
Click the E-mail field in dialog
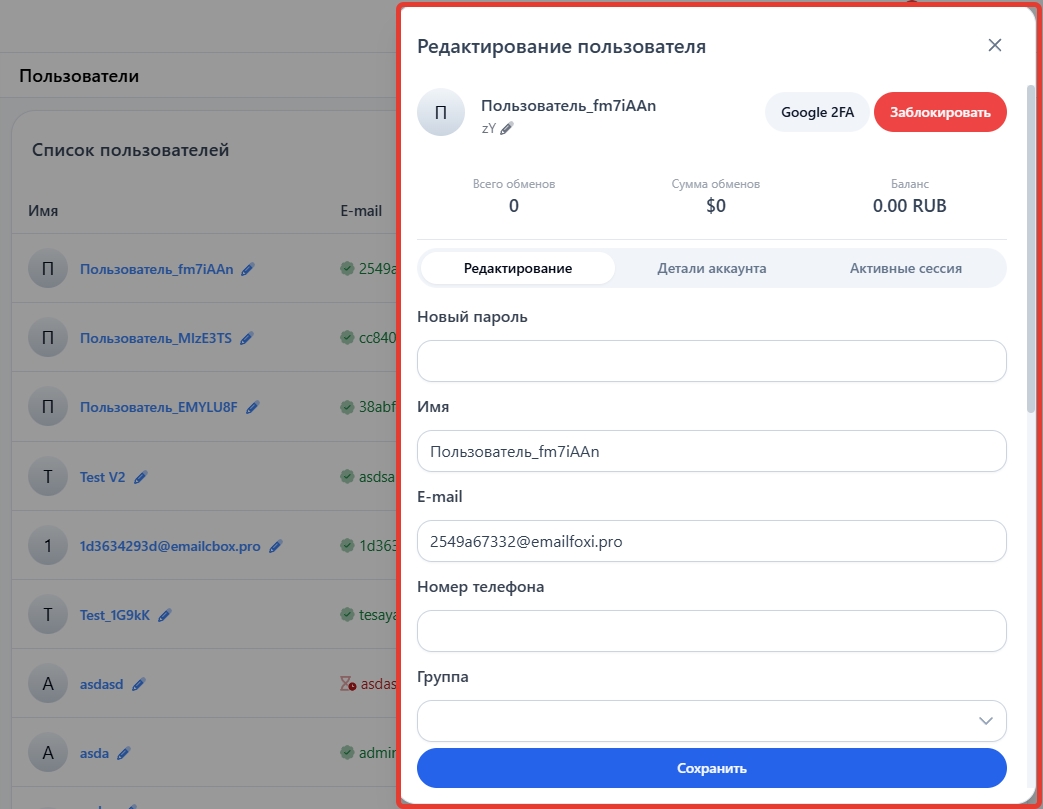point(711,541)
